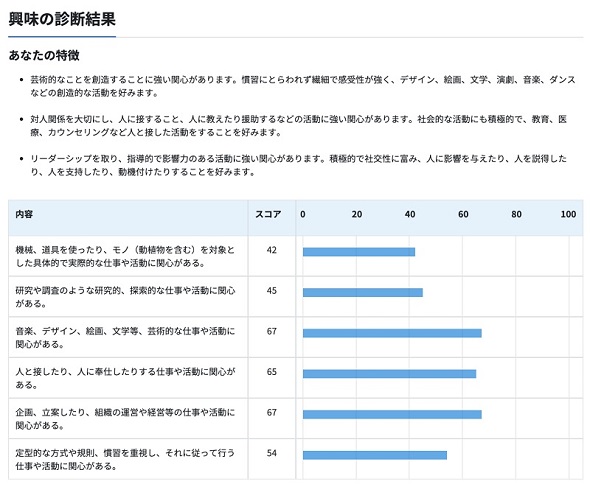Click the 興味の診断結果 page heading
Screen dimensions: 590x487
62,19
